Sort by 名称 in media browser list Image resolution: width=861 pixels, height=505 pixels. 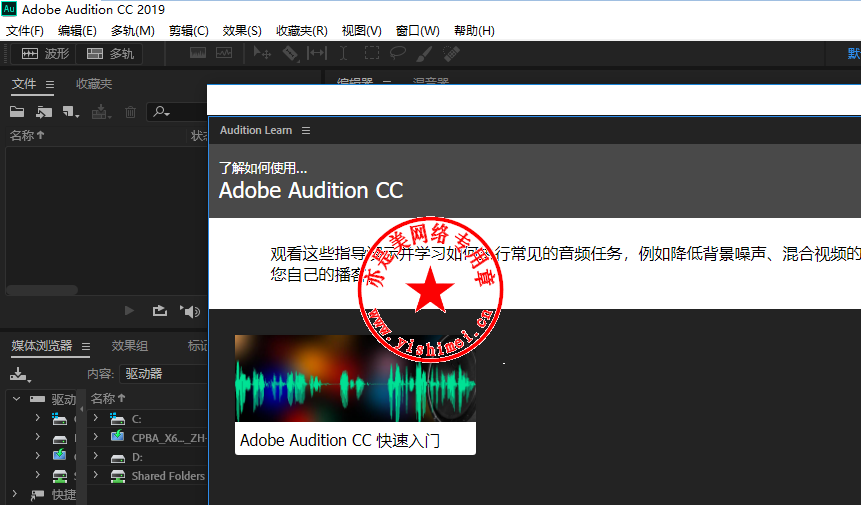[108, 399]
